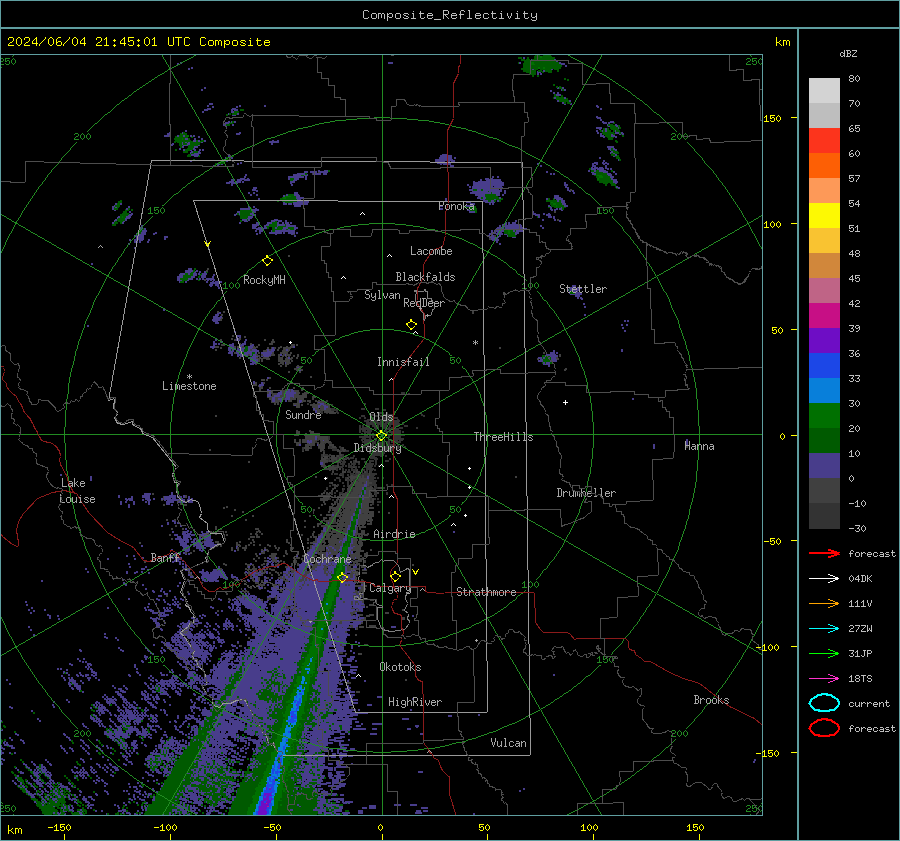Click the Drumheller label
This screenshot has height=841, width=900.
tap(586, 493)
